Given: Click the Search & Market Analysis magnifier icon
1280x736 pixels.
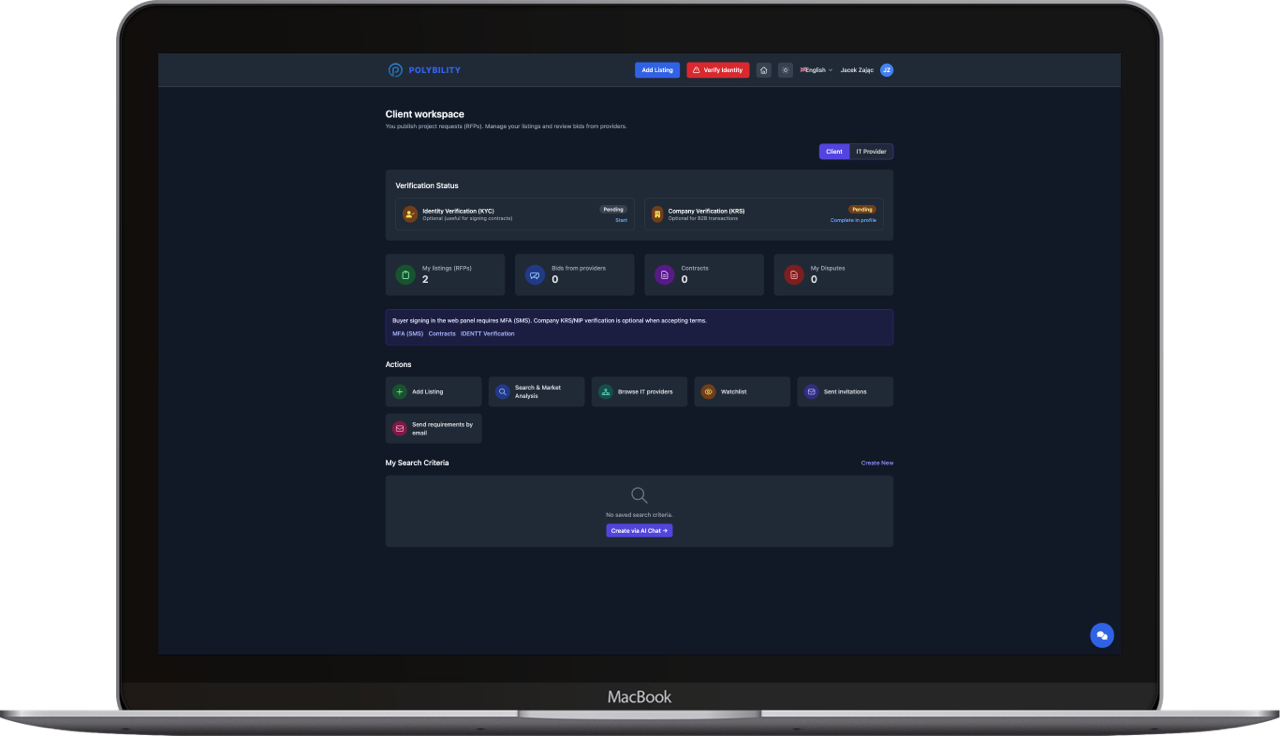Looking at the screenshot, I should (x=503, y=392).
